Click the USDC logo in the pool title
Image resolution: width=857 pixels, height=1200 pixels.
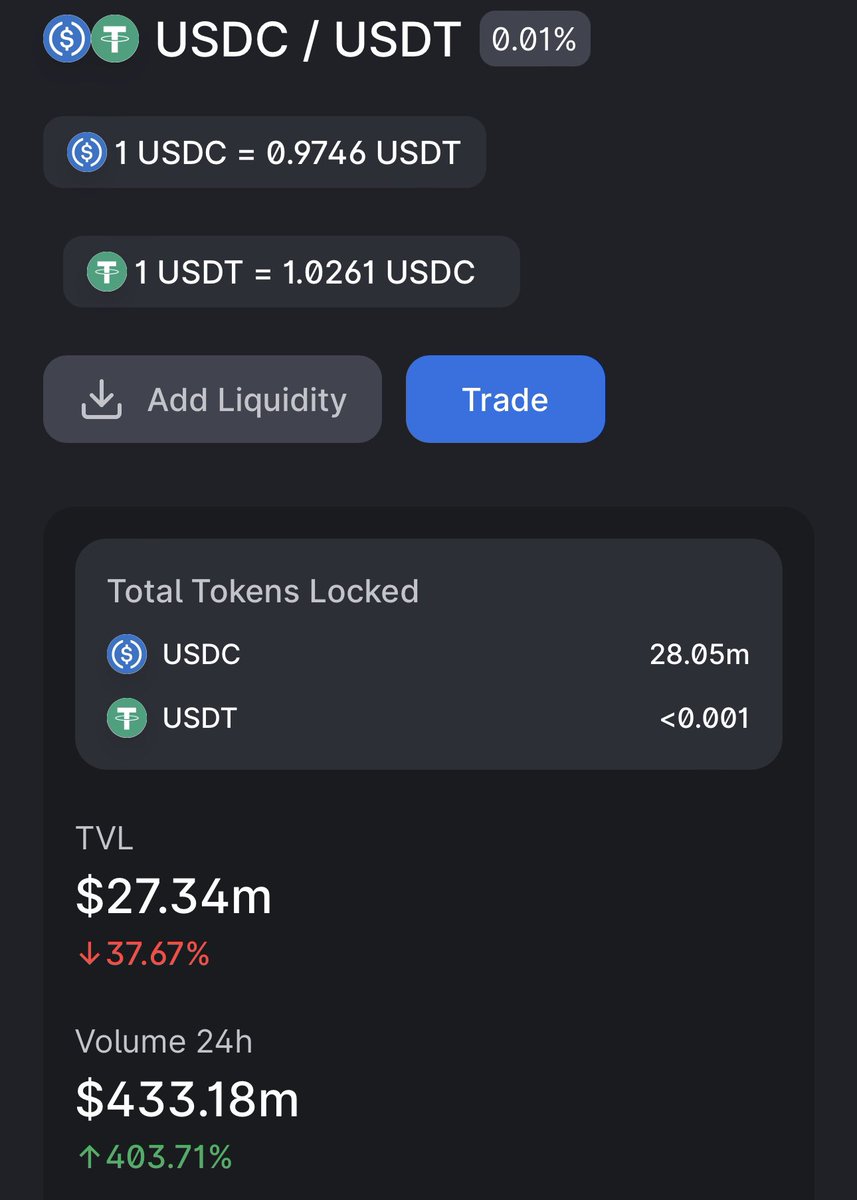[67, 39]
